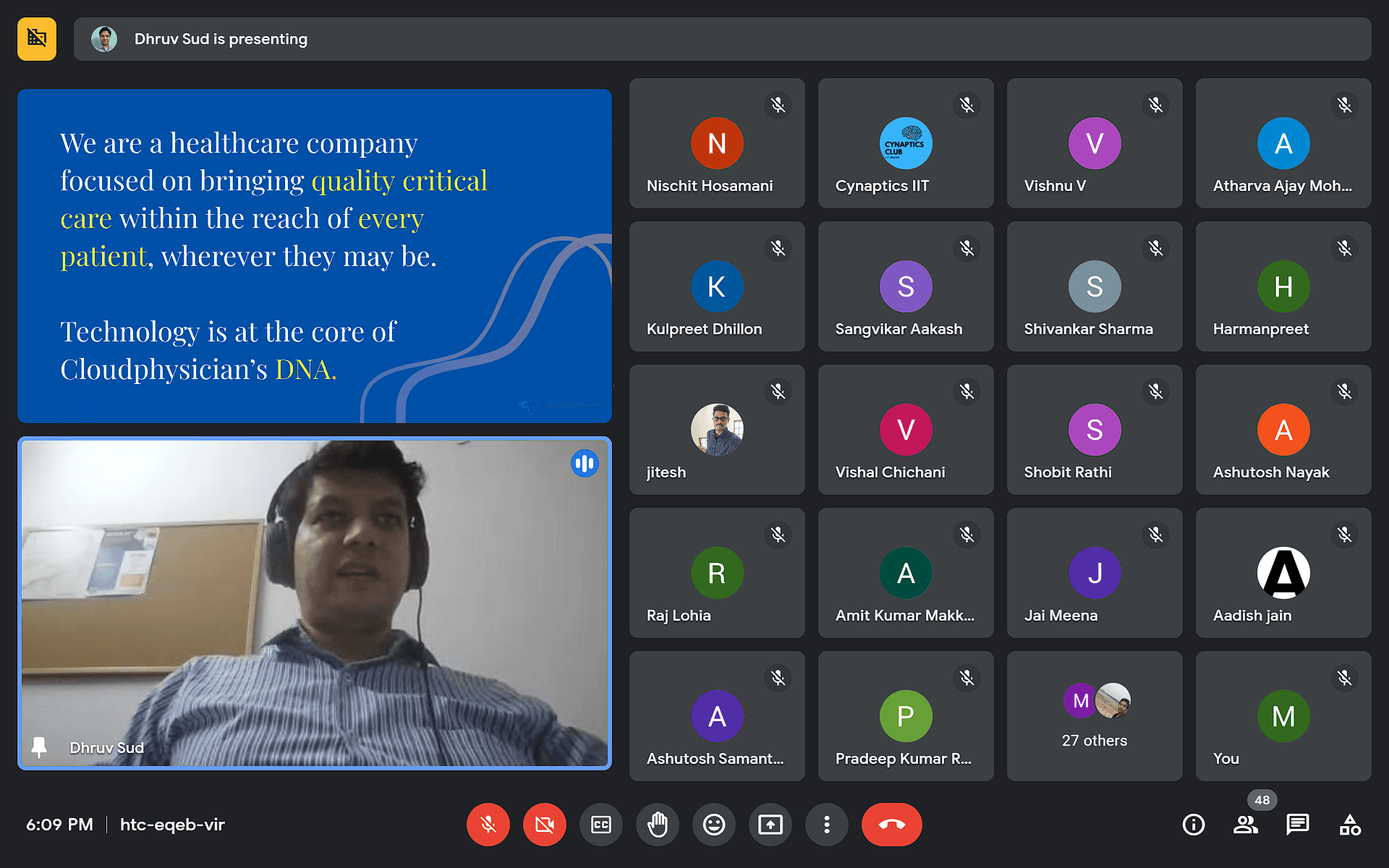Viewport: 1389px width, 868px height.
Task: Click the activities/whiteboard icon
Action: pyautogui.click(x=1351, y=824)
